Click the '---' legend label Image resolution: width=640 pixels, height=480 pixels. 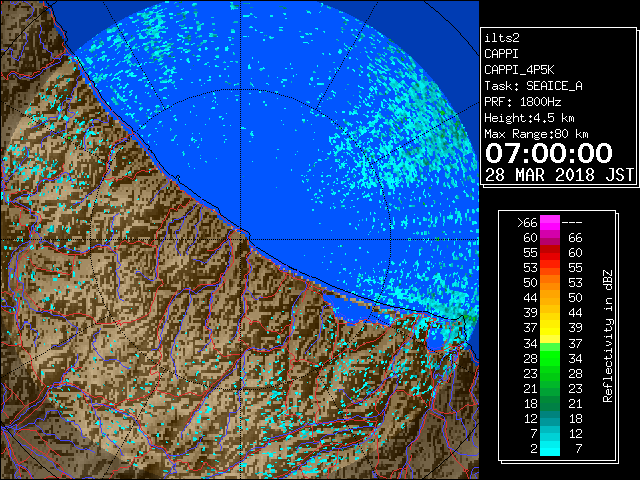pos(572,223)
